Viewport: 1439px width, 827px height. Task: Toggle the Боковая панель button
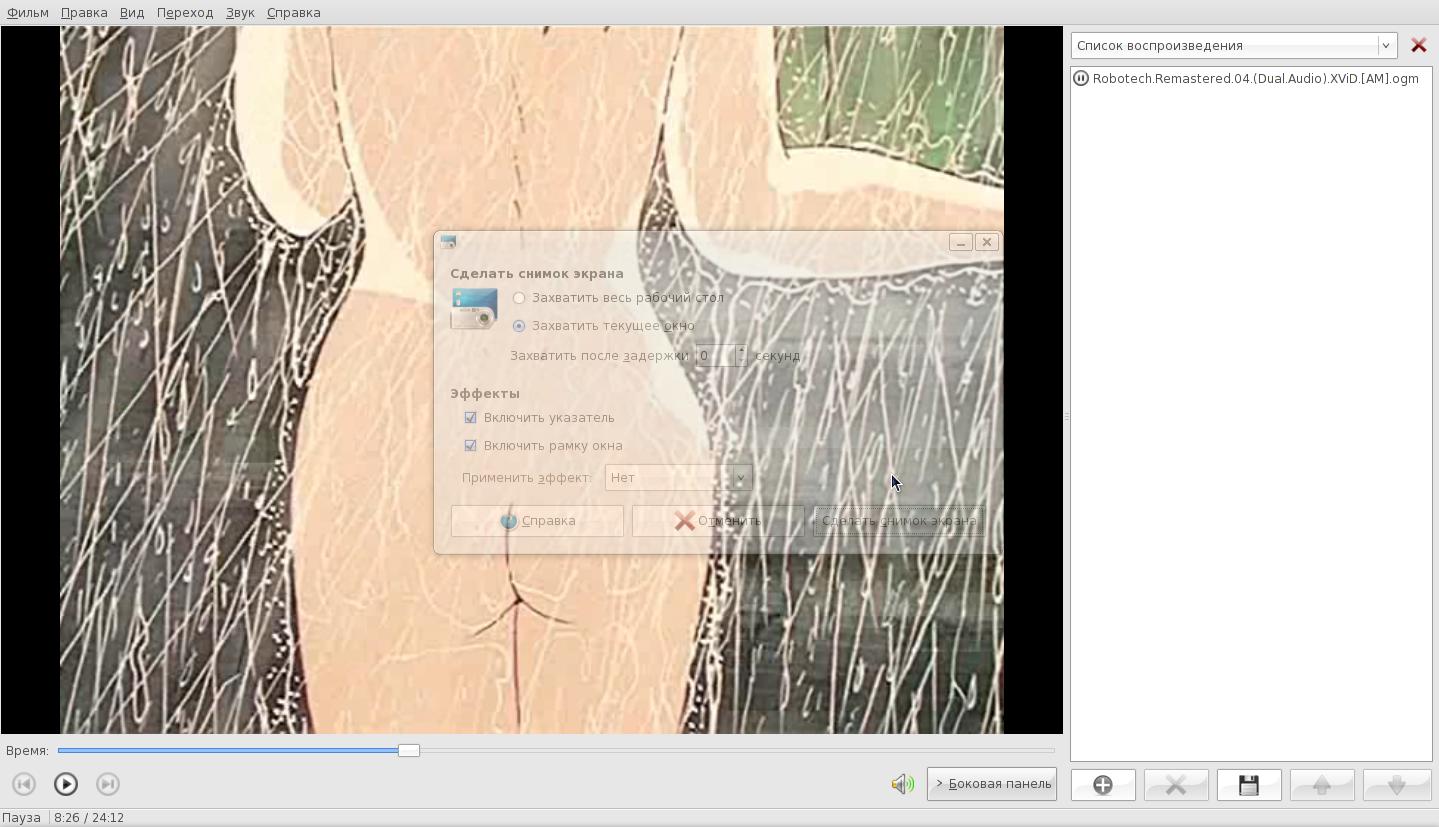[992, 784]
